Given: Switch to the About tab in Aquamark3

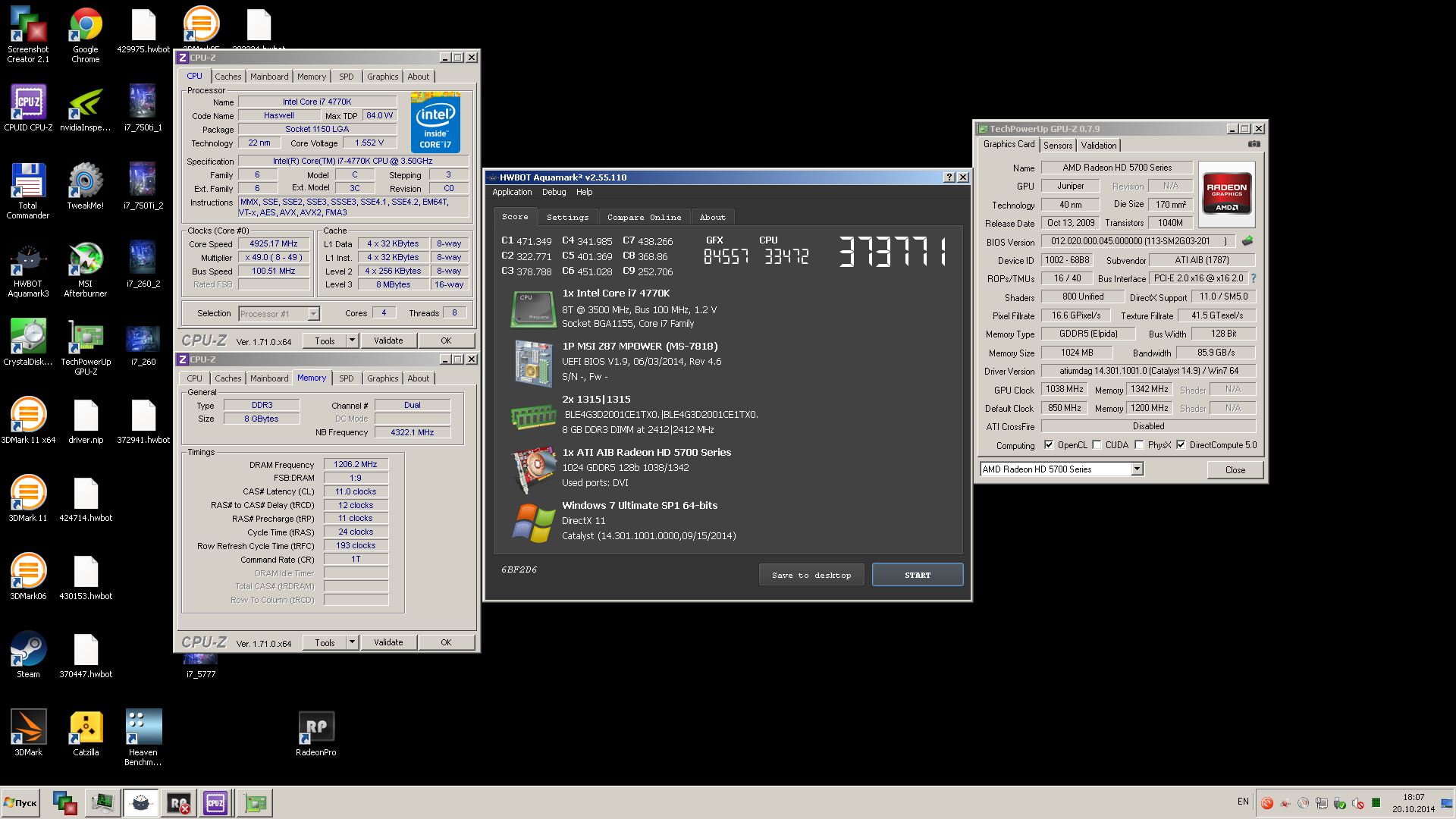Looking at the screenshot, I should [712, 218].
